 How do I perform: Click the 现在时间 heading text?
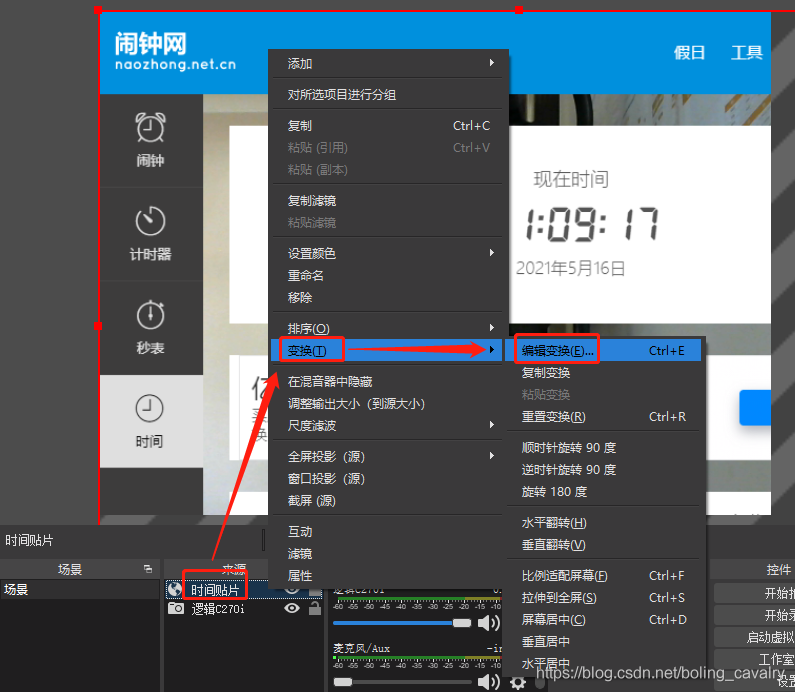(x=571, y=179)
